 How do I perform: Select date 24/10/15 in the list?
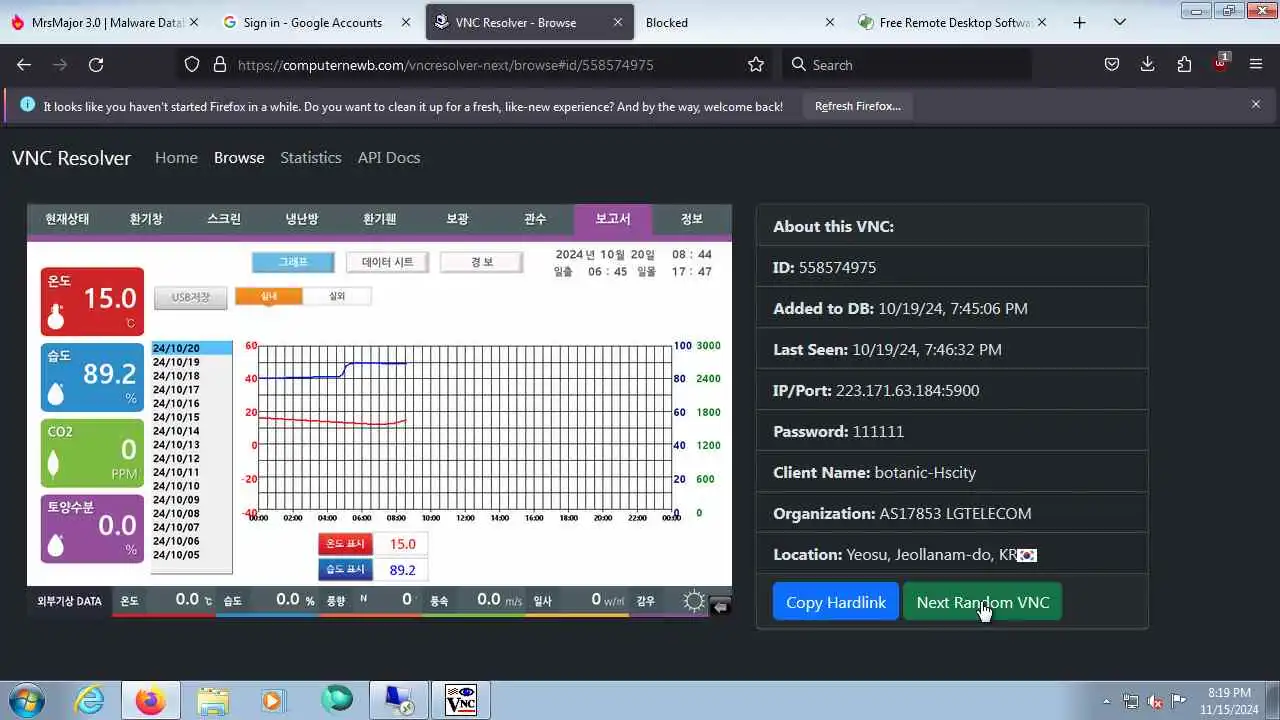pos(190,417)
